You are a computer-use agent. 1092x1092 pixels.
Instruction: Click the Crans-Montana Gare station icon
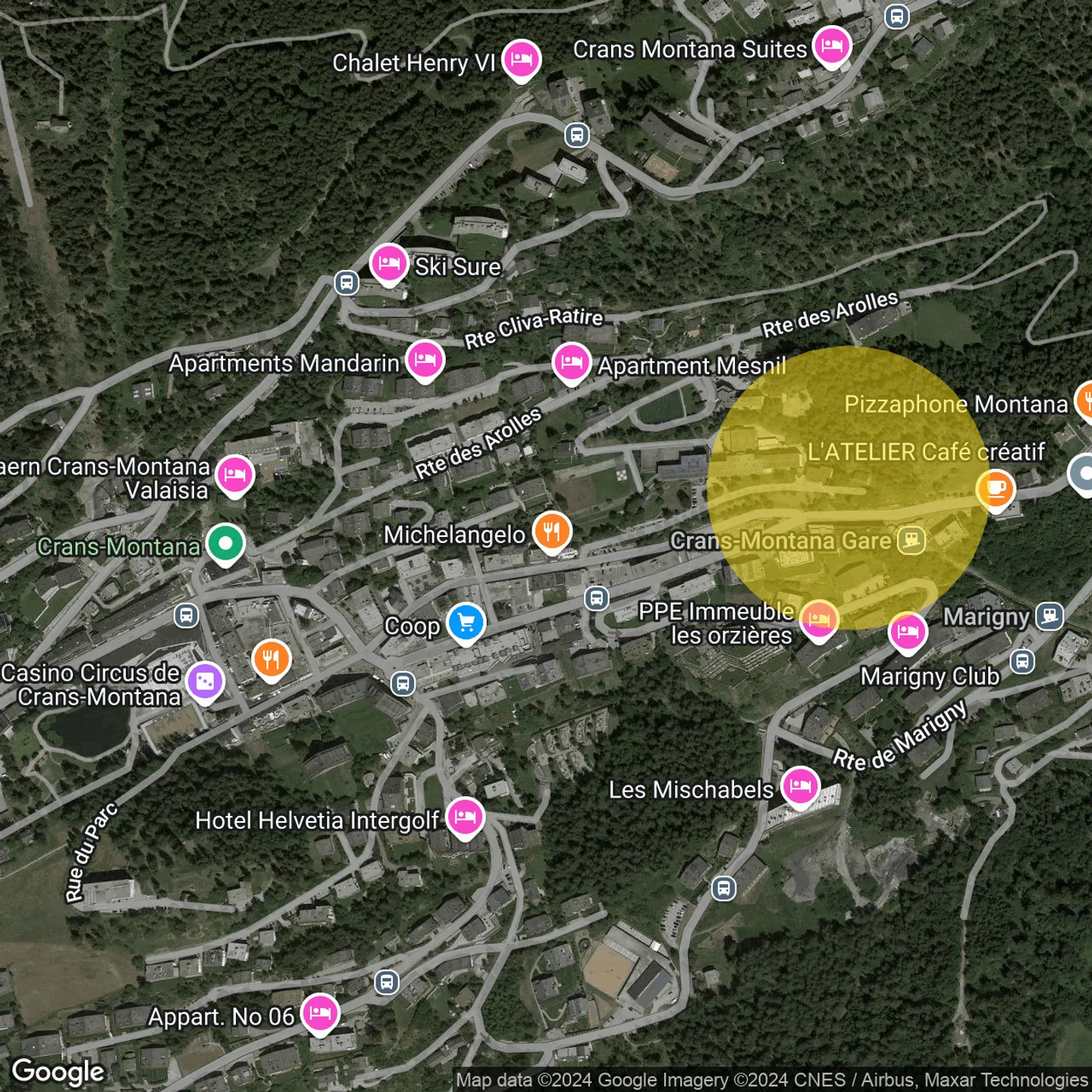click(911, 540)
